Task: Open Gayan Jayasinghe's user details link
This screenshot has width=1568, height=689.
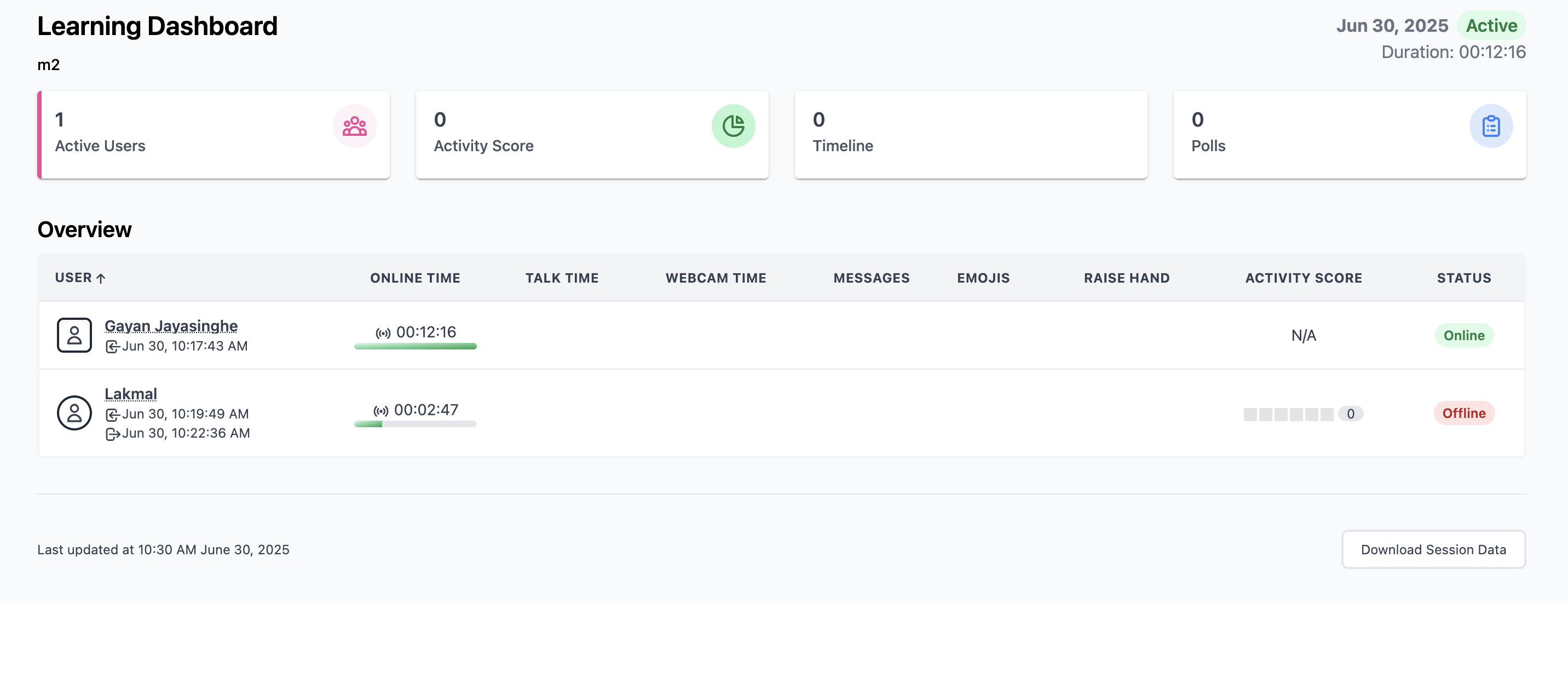Action: click(x=171, y=326)
